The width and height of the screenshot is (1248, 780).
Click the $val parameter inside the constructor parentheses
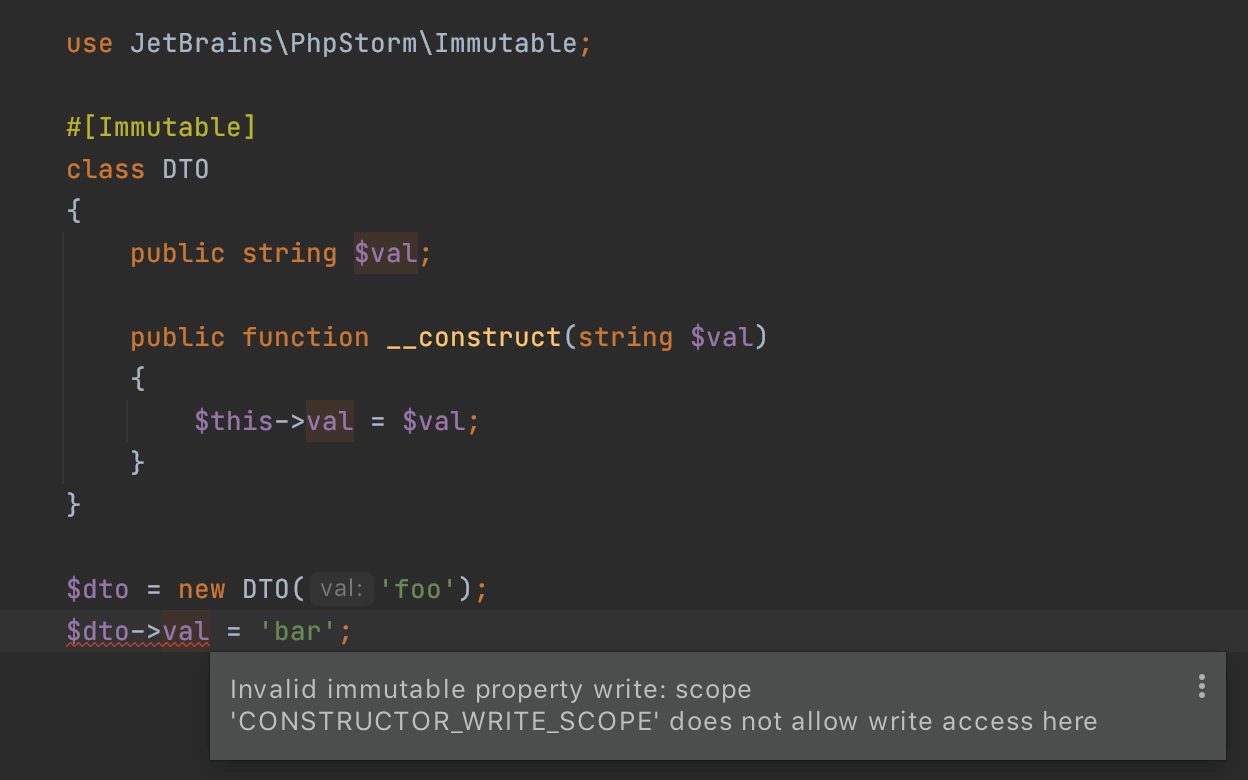[721, 337]
